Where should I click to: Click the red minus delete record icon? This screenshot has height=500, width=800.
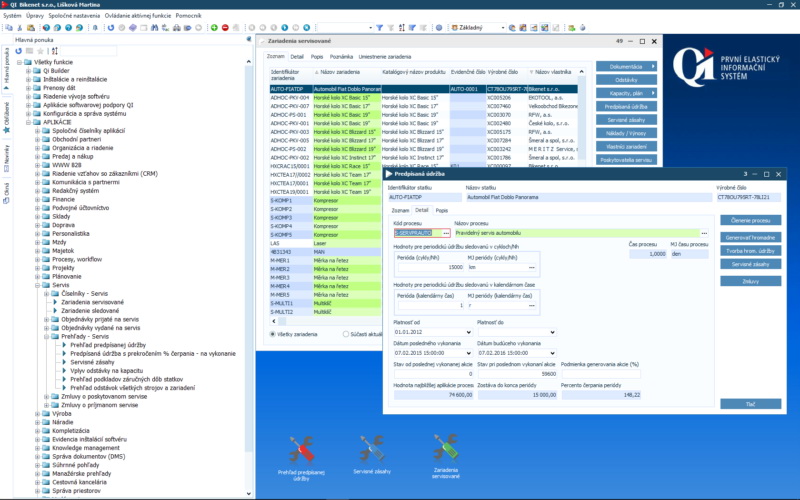coord(225,28)
